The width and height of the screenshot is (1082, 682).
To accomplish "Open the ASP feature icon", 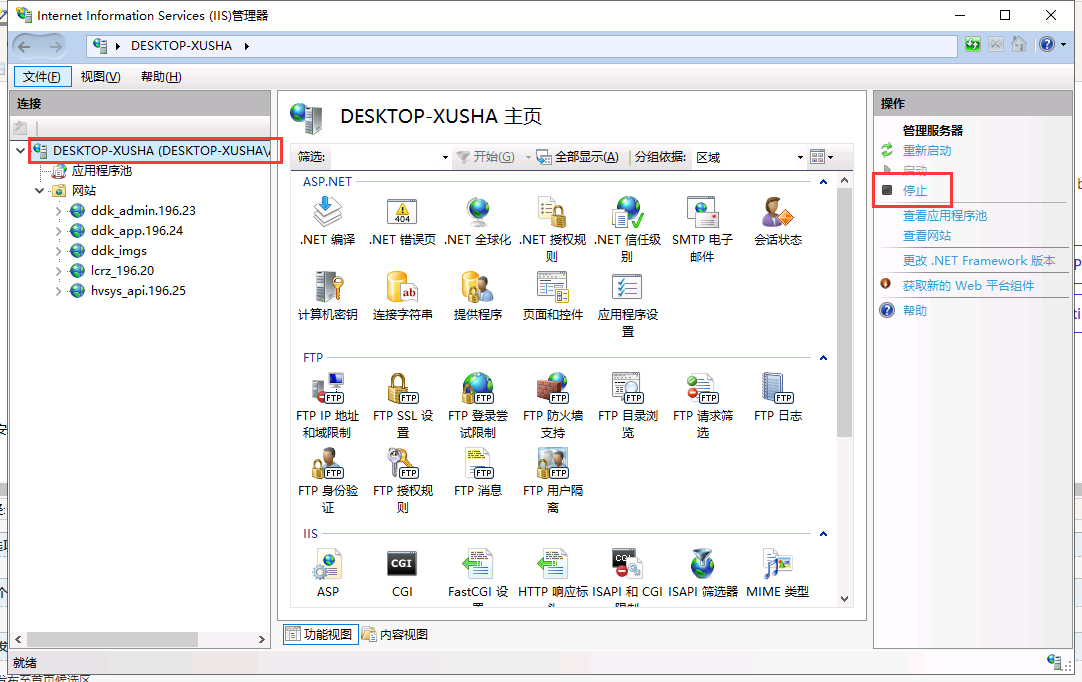I will 328,564.
